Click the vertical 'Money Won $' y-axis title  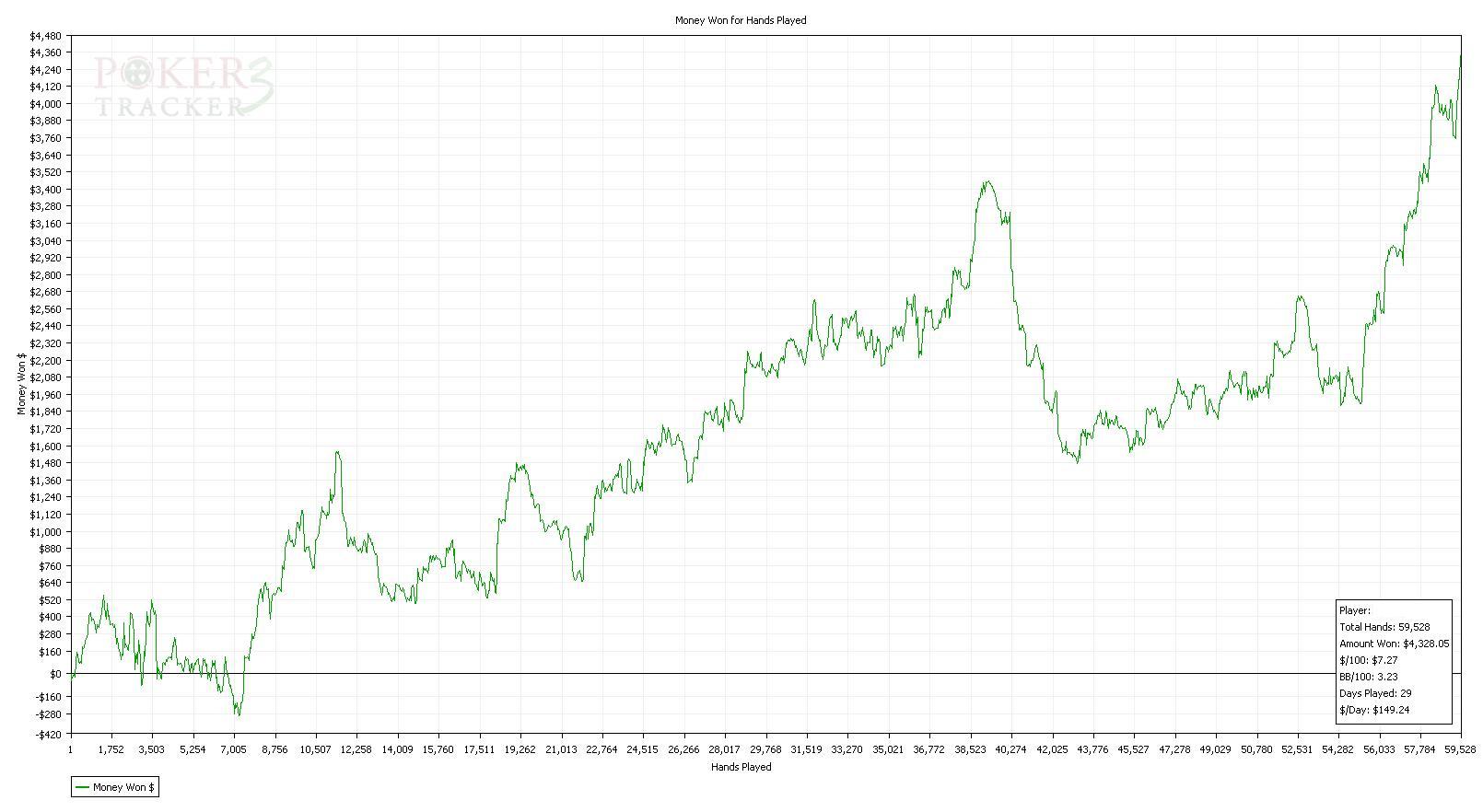pos(21,384)
